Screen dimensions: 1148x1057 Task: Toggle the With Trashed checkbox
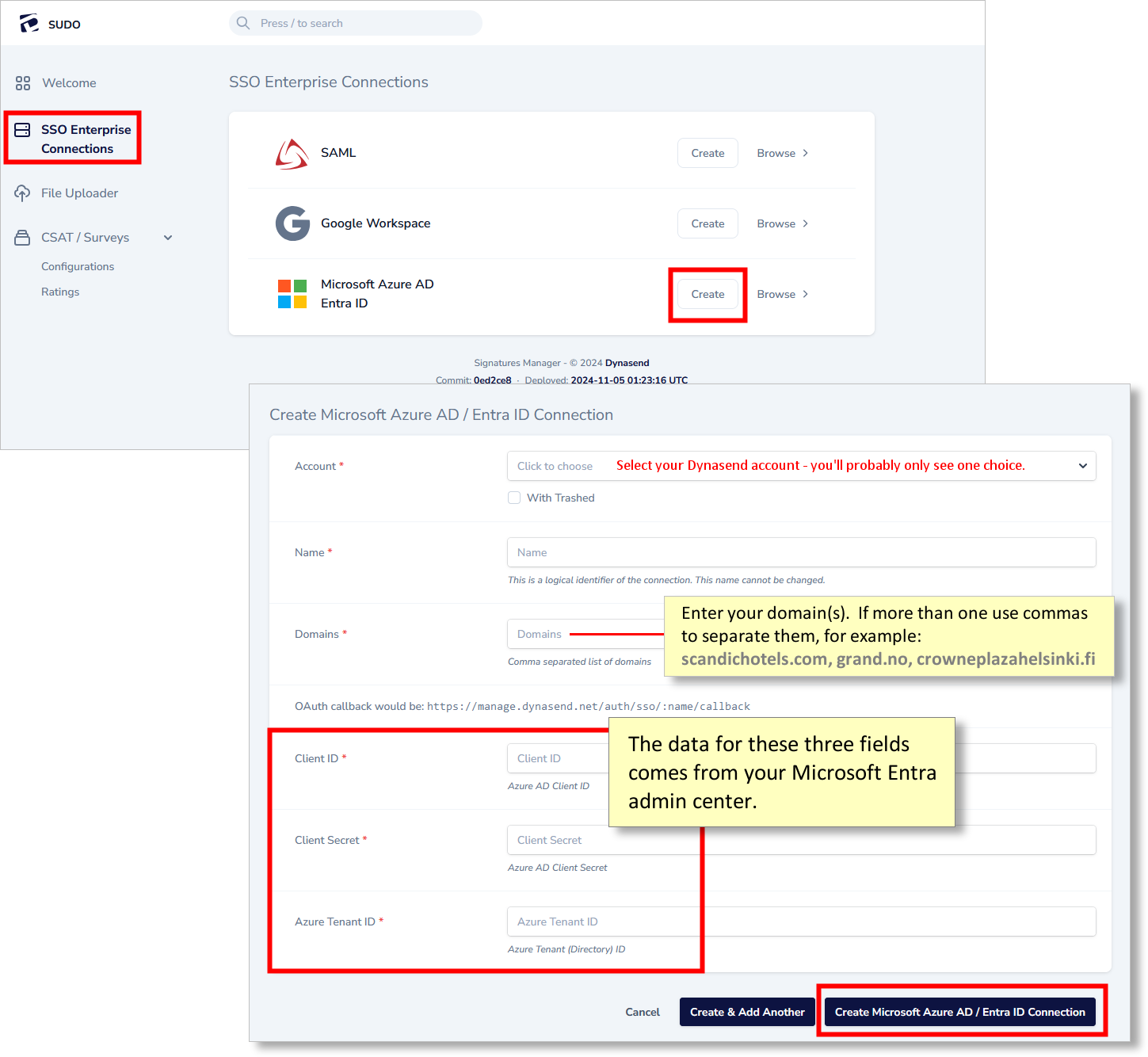point(514,498)
